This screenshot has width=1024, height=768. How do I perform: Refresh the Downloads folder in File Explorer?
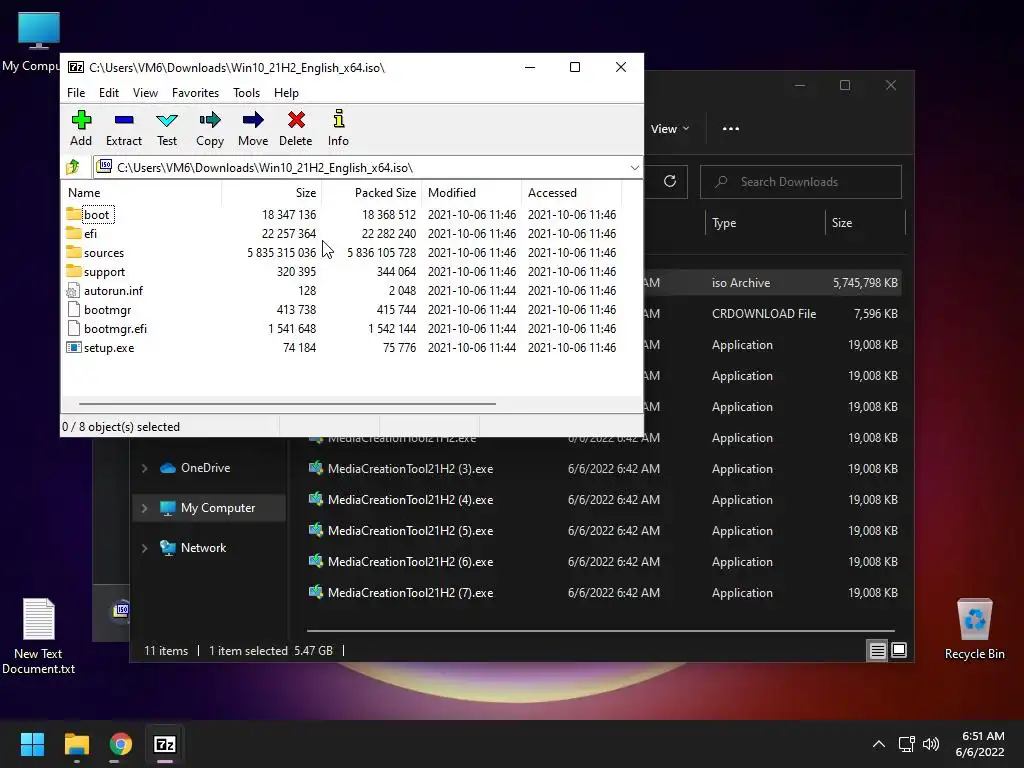(669, 182)
